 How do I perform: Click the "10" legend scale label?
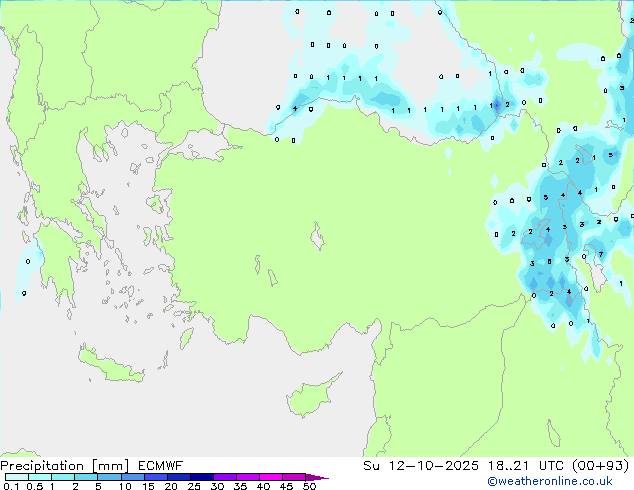(x=125, y=486)
